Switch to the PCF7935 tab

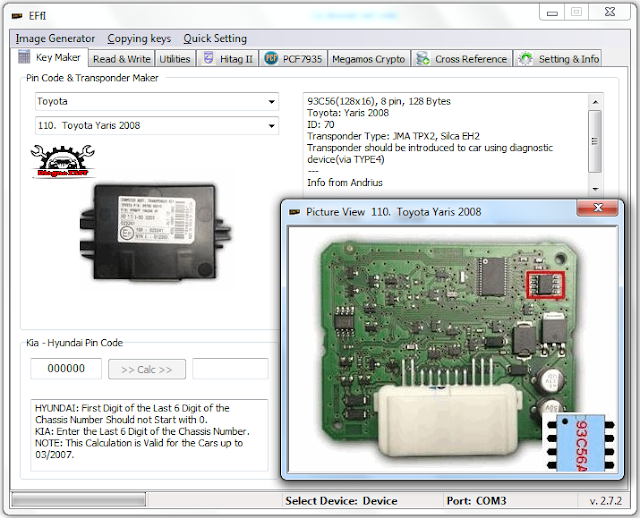click(293, 59)
